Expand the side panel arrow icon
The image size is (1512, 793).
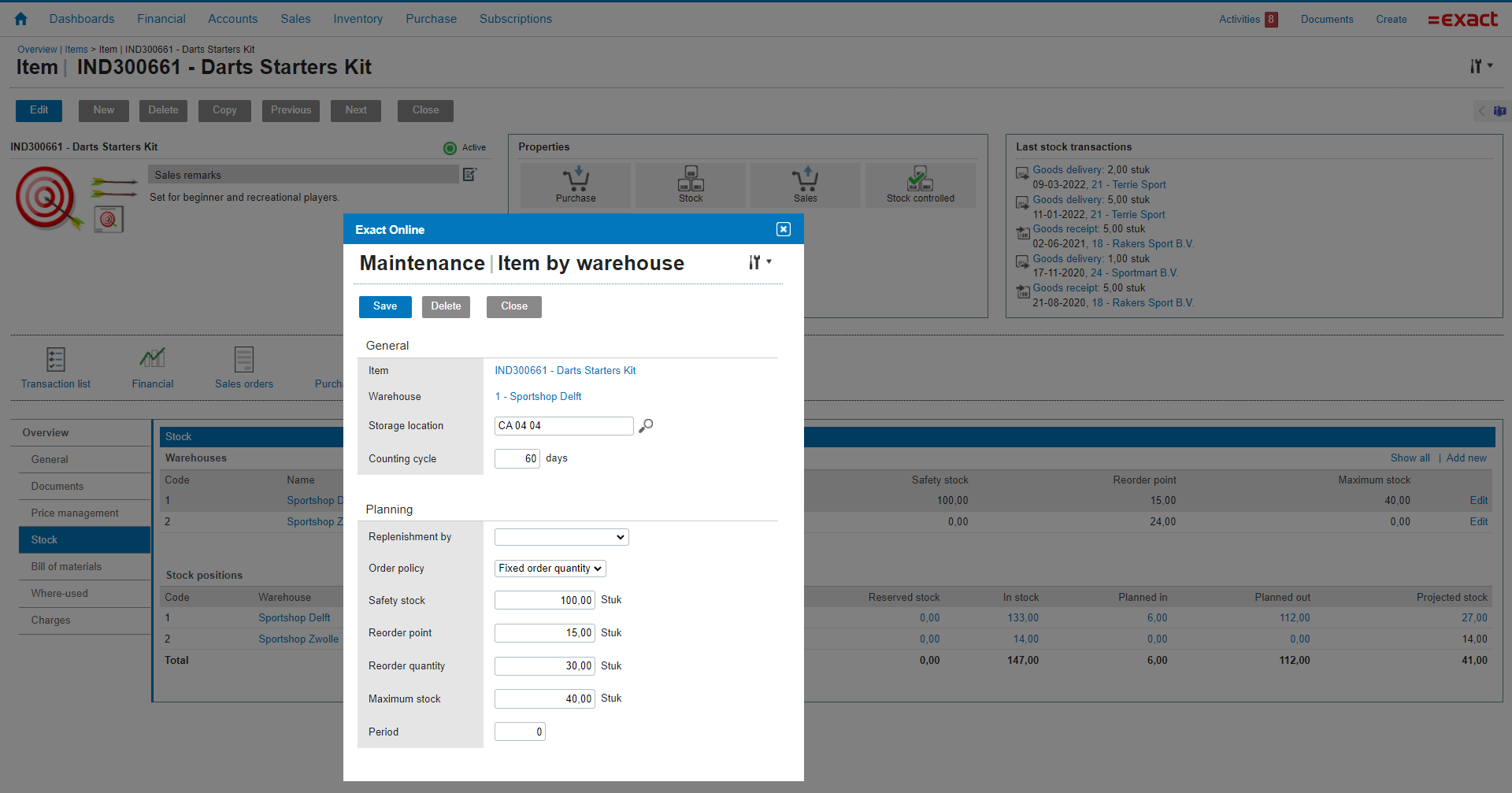click(1481, 111)
